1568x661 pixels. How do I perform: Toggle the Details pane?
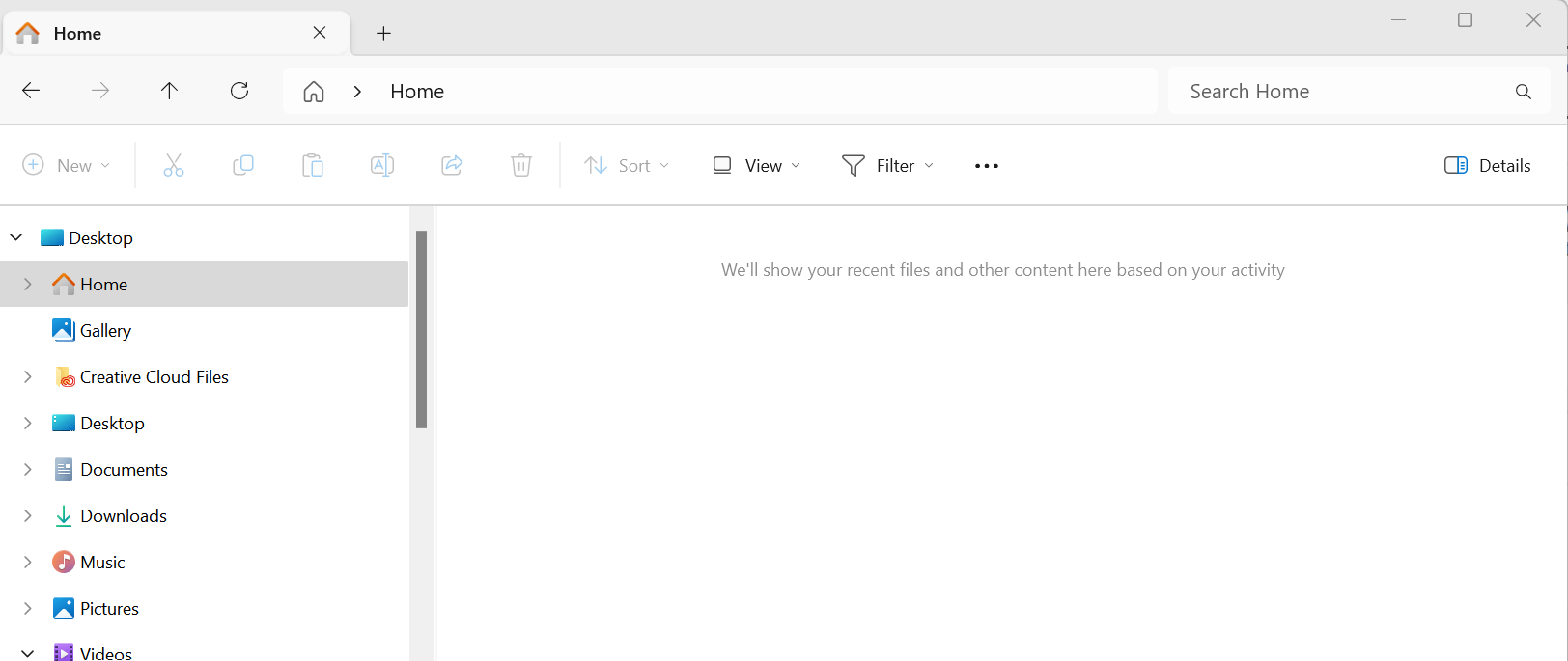point(1488,166)
